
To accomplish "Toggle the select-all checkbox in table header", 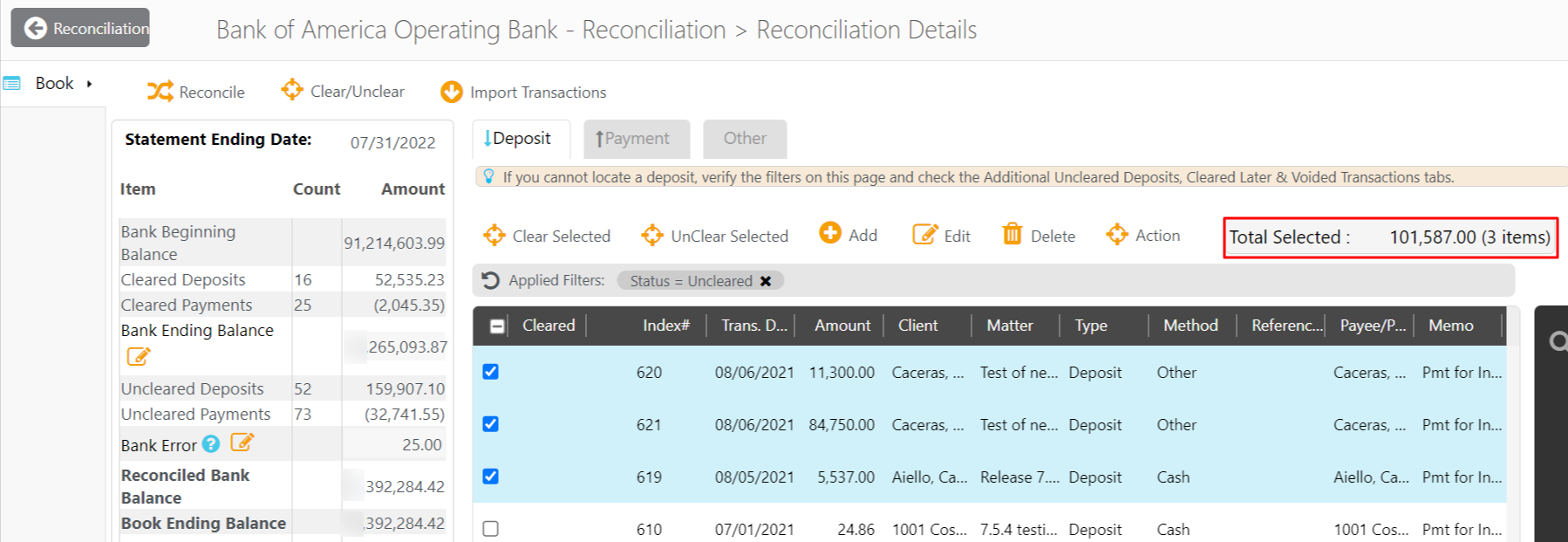I will (497, 326).
